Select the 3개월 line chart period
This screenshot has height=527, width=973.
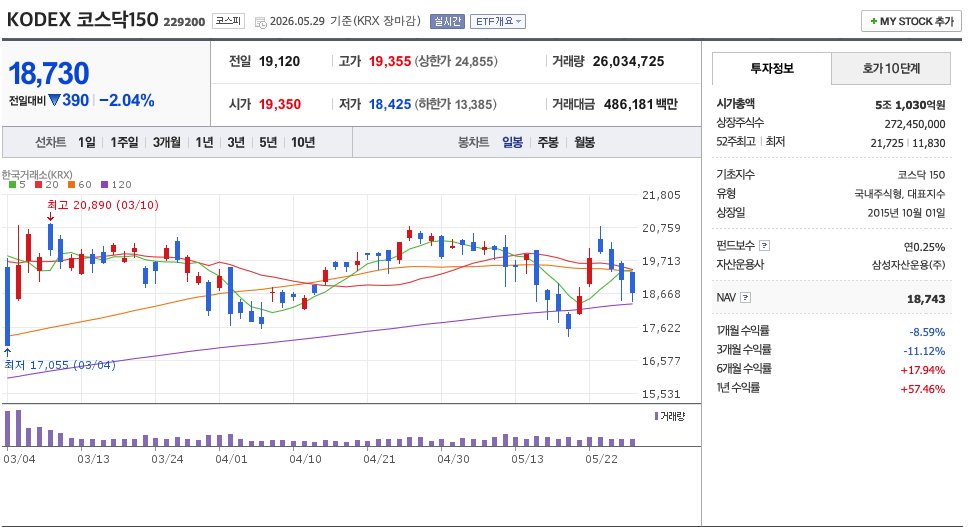(x=166, y=142)
